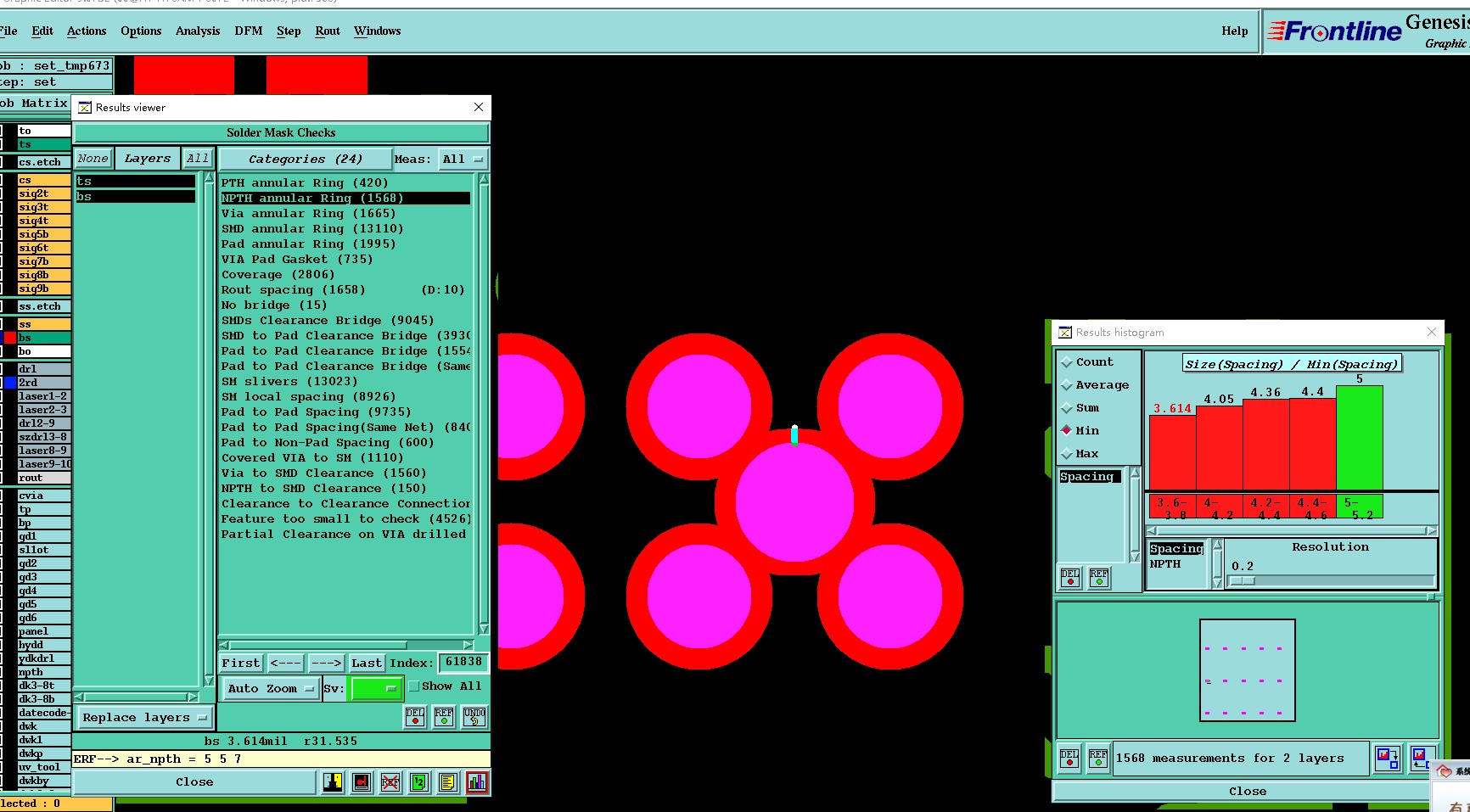The width and height of the screenshot is (1470, 812).
Task: Click the categories list vertical scrollbar
Action: (x=484, y=403)
